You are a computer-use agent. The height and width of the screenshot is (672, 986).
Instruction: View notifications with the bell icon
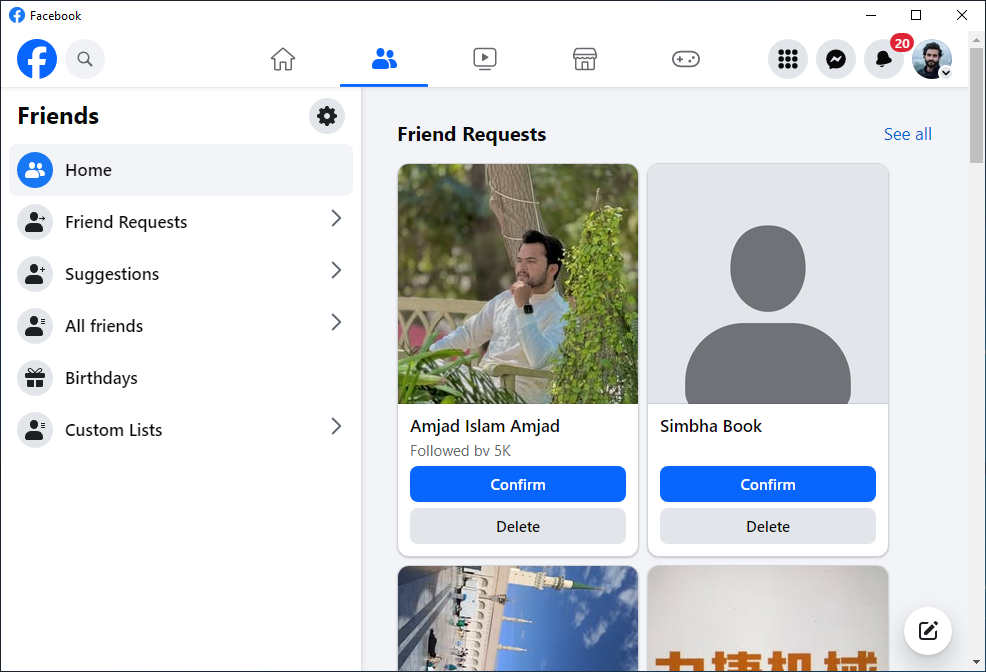click(x=884, y=59)
